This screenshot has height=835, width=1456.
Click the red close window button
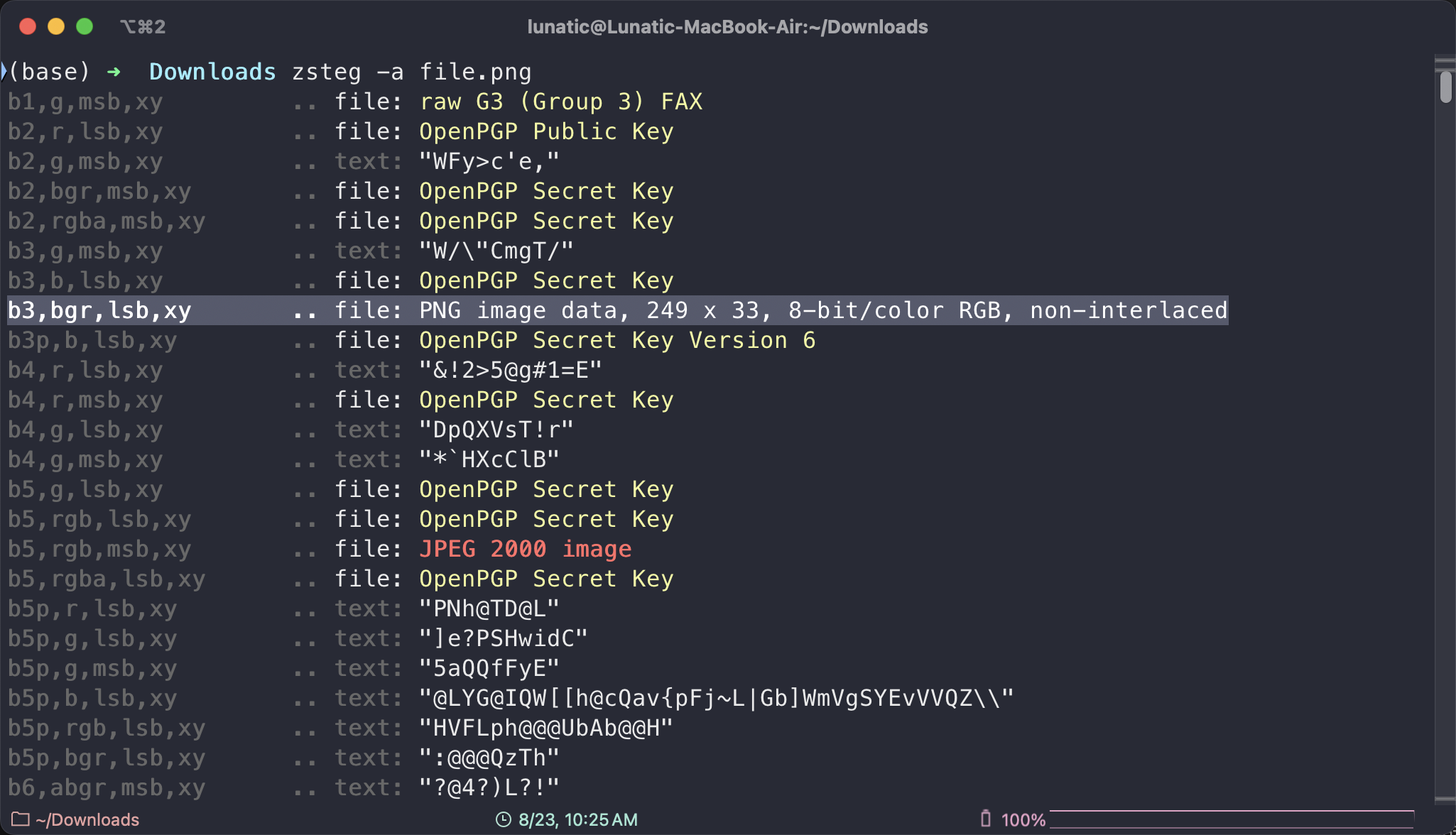point(28,27)
